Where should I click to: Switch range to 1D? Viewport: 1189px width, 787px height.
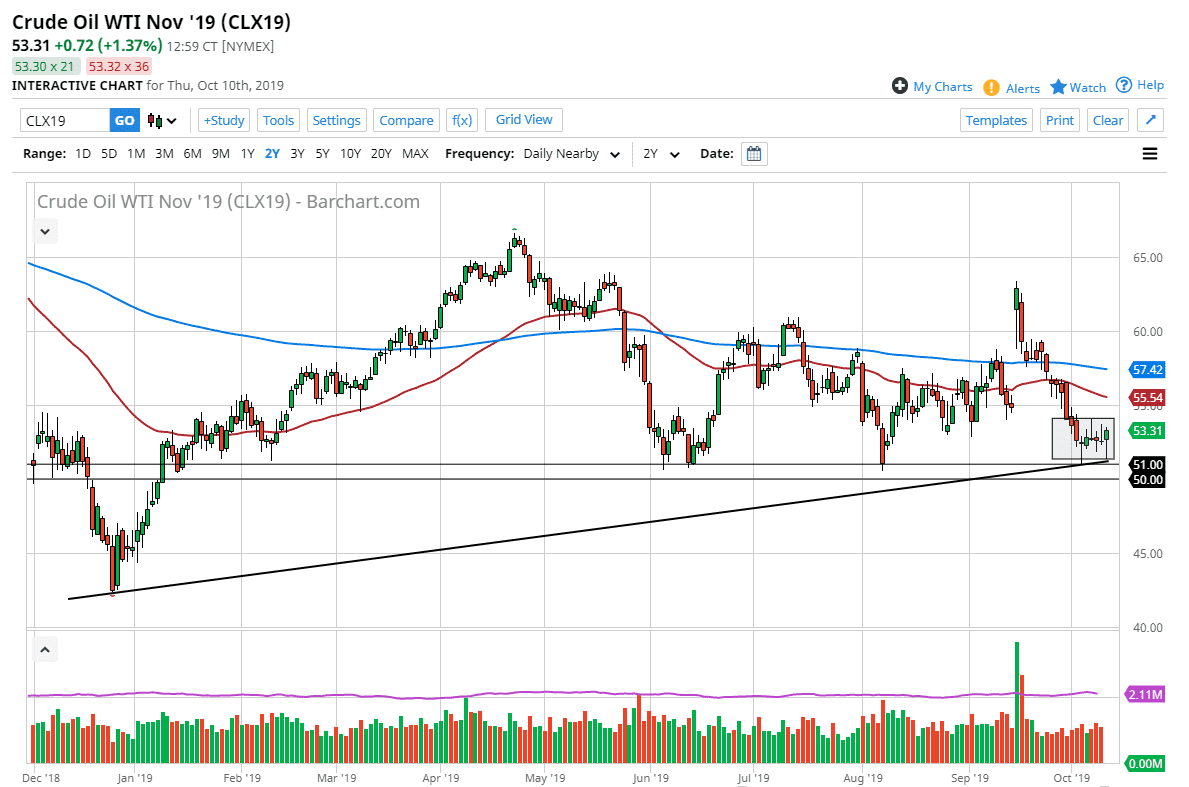point(83,153)
